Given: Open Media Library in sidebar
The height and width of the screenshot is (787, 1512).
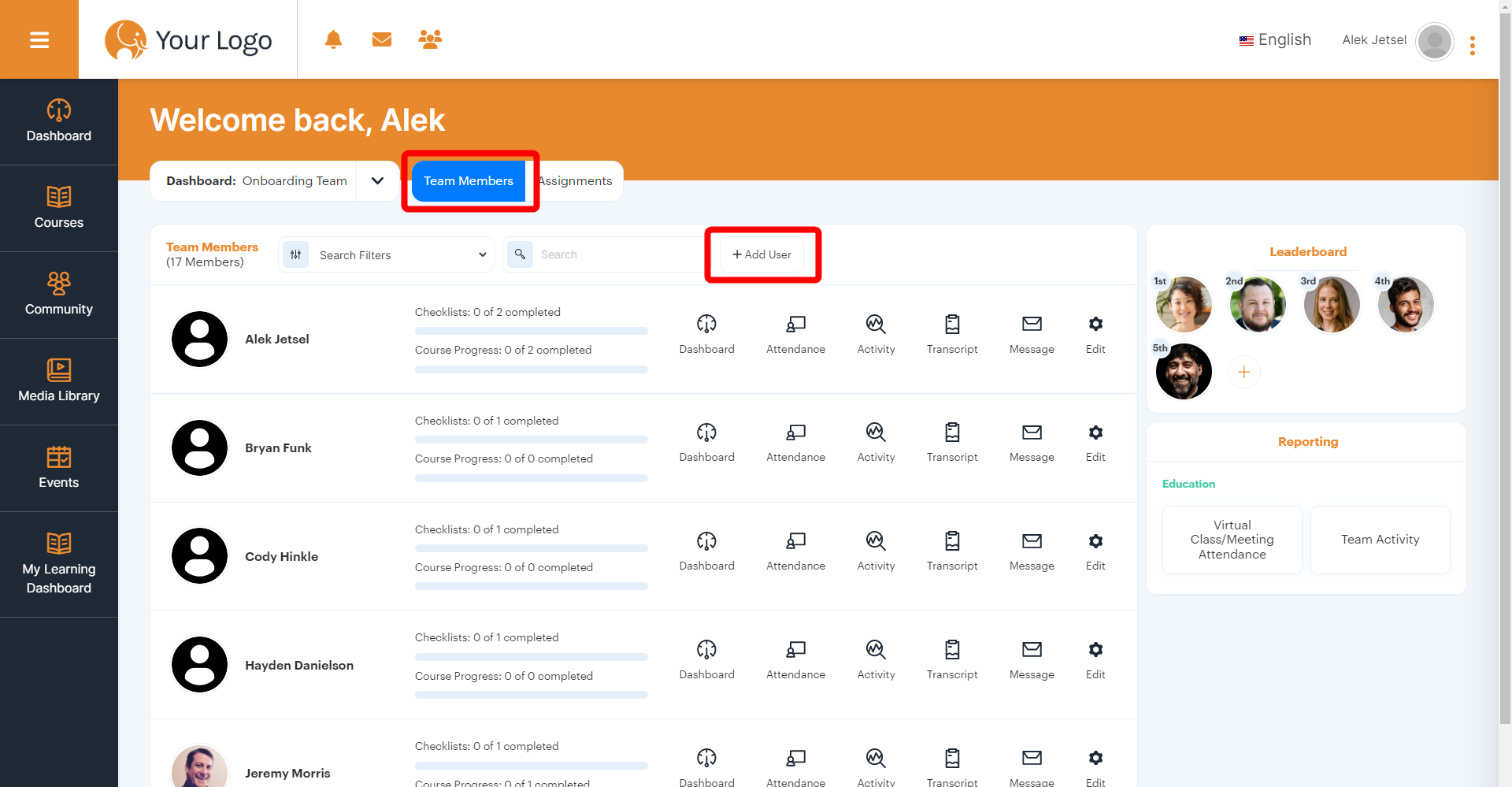Looking at the screenshot, I should 59,381.
